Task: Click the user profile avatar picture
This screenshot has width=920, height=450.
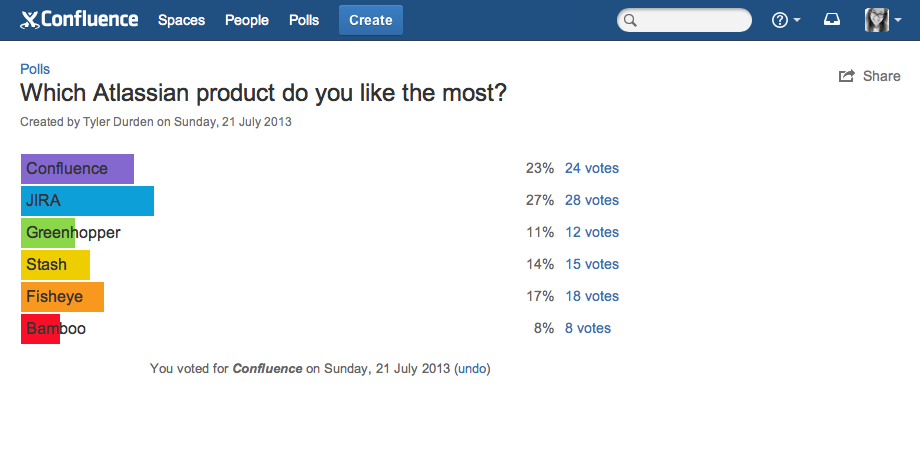Action: (877, 20)
